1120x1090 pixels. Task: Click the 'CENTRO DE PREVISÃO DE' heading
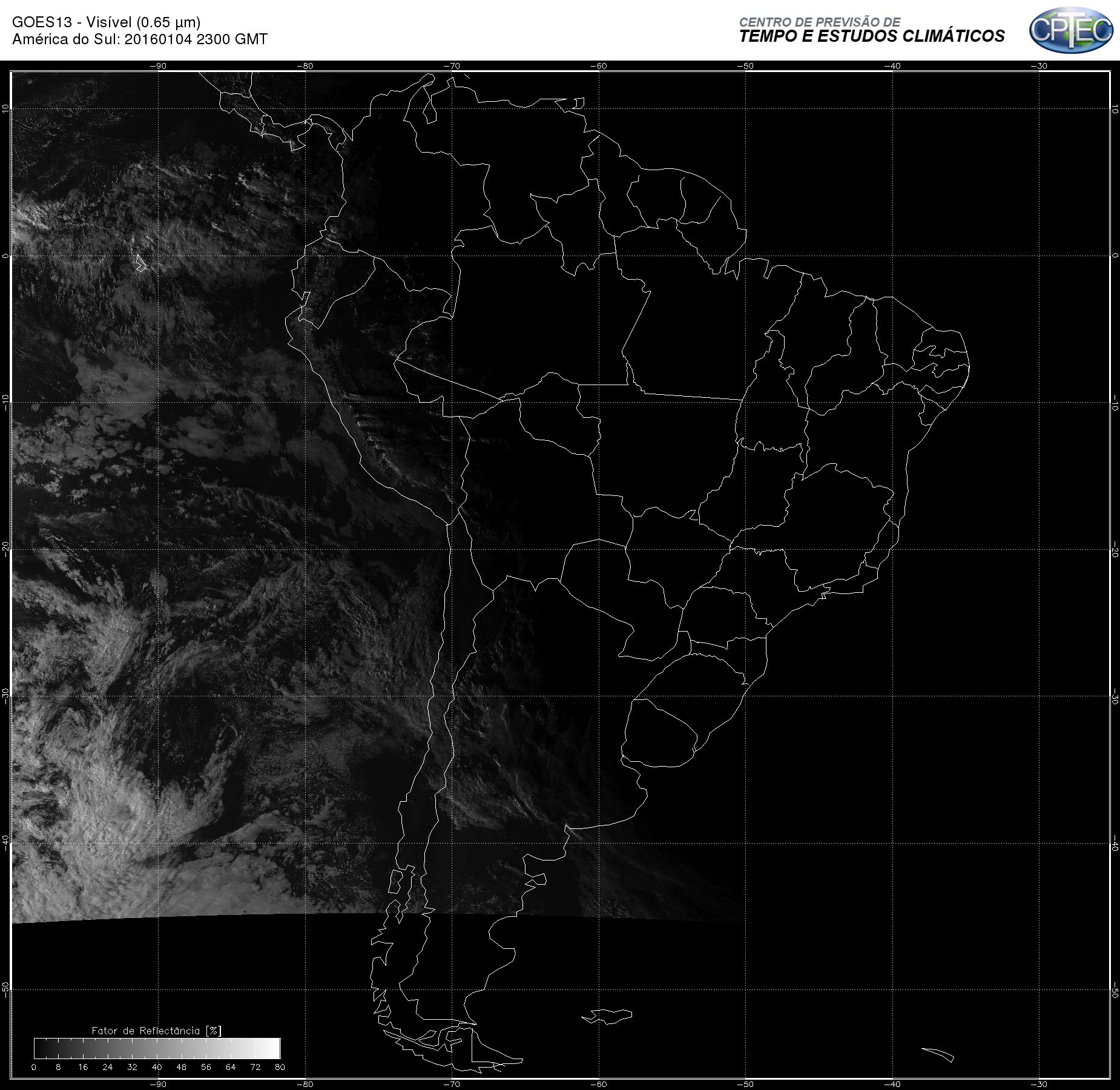click(819, 22)
